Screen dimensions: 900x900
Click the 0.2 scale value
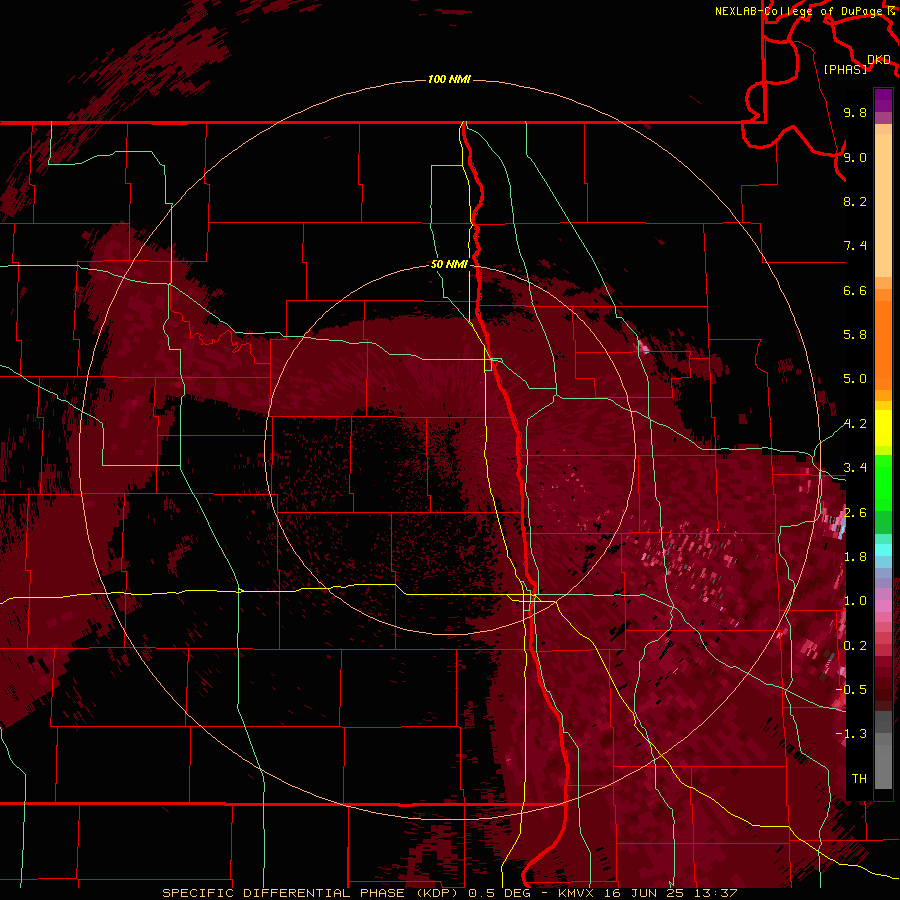(x=855, y=646)
